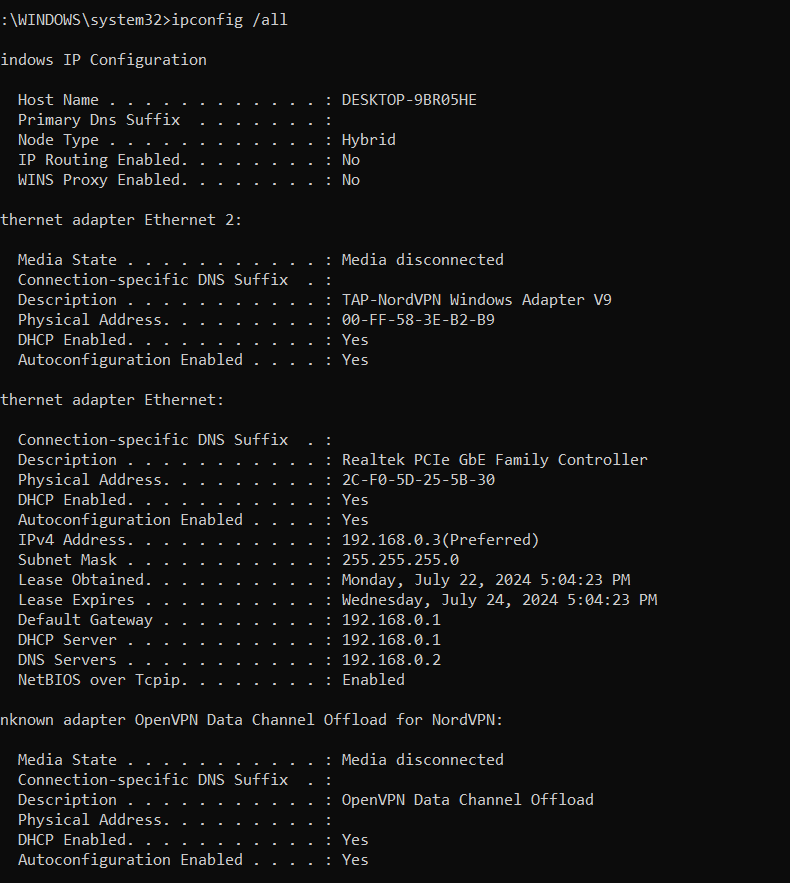Screen dimensions: 790x883
Task: Click the physical address 2C-F0-5D-25-5B-30
Action: coord(418,480)
